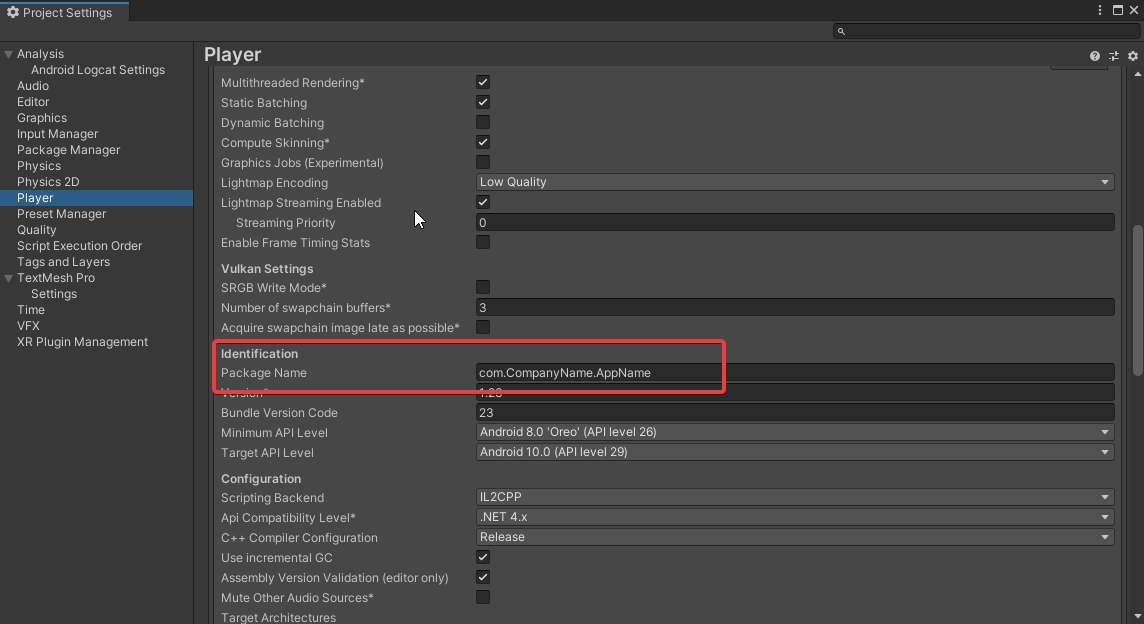Collapse the Analysis tree section
The image size is (1144, 624).
pyautogui.click(x=8, y=54)
